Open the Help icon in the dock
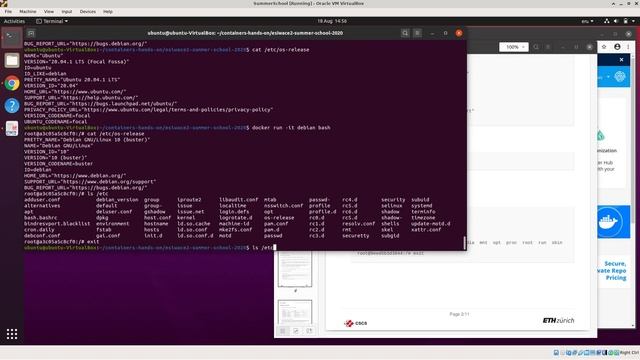640x360 pixels. coord(12,106)
